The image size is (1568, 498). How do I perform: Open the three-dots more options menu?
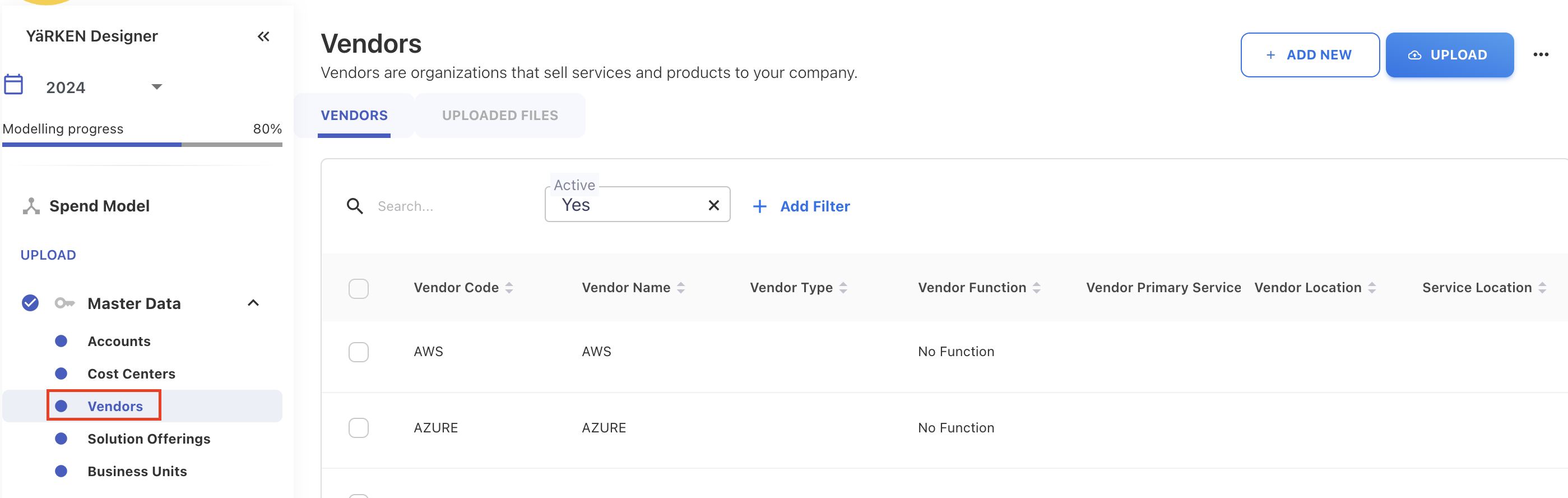[x=1540, y=55]
